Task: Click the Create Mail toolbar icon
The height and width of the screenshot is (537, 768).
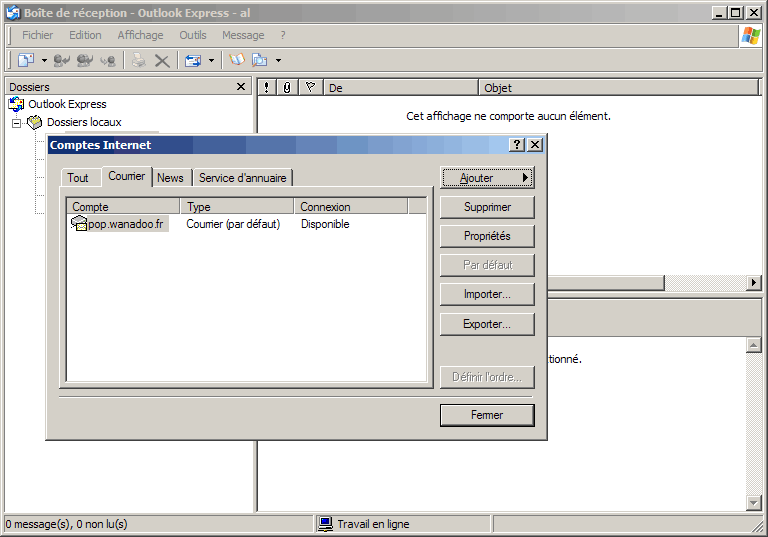Action: [26, 60]
